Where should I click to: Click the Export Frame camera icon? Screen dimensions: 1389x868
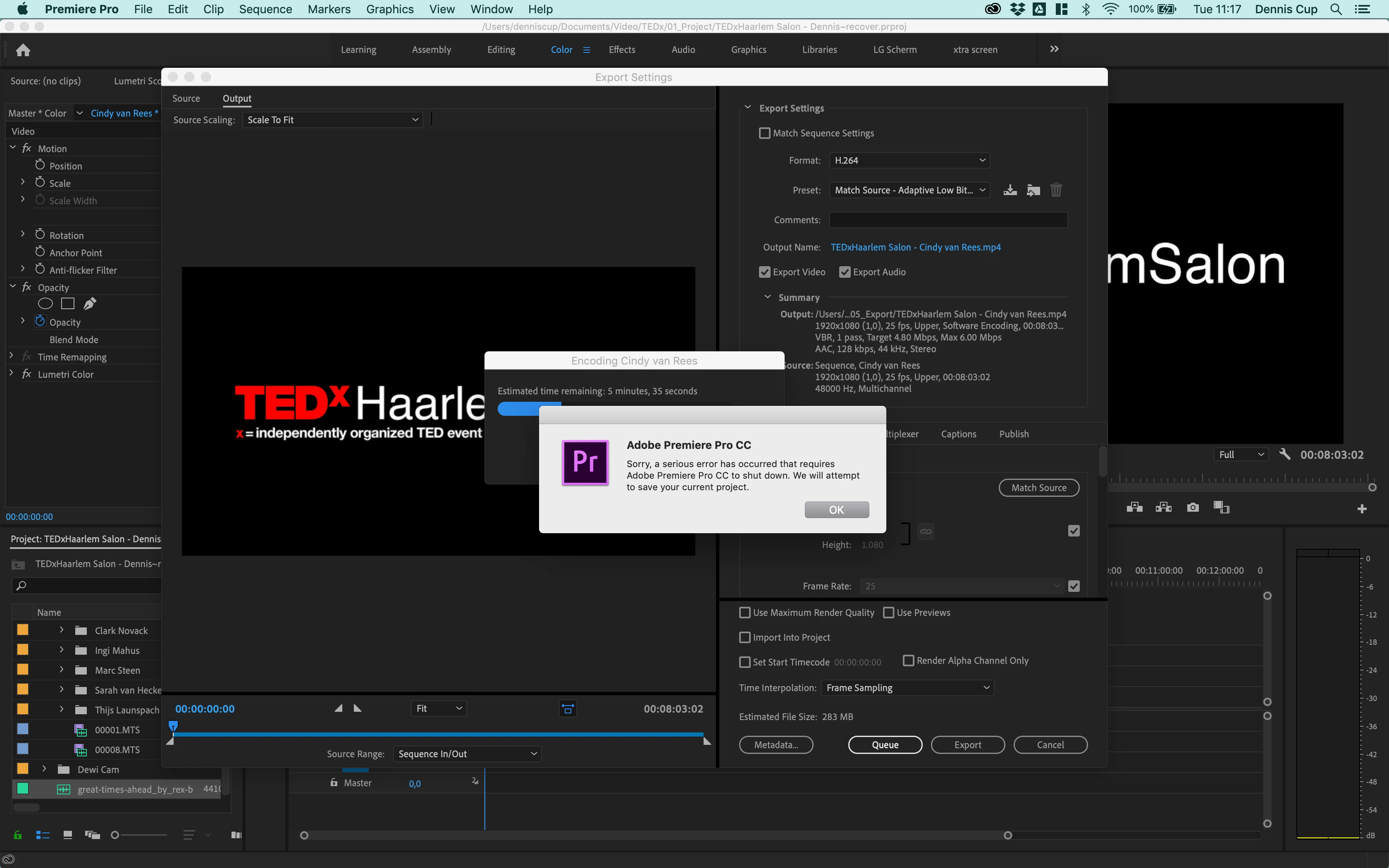pos(1193,508)
